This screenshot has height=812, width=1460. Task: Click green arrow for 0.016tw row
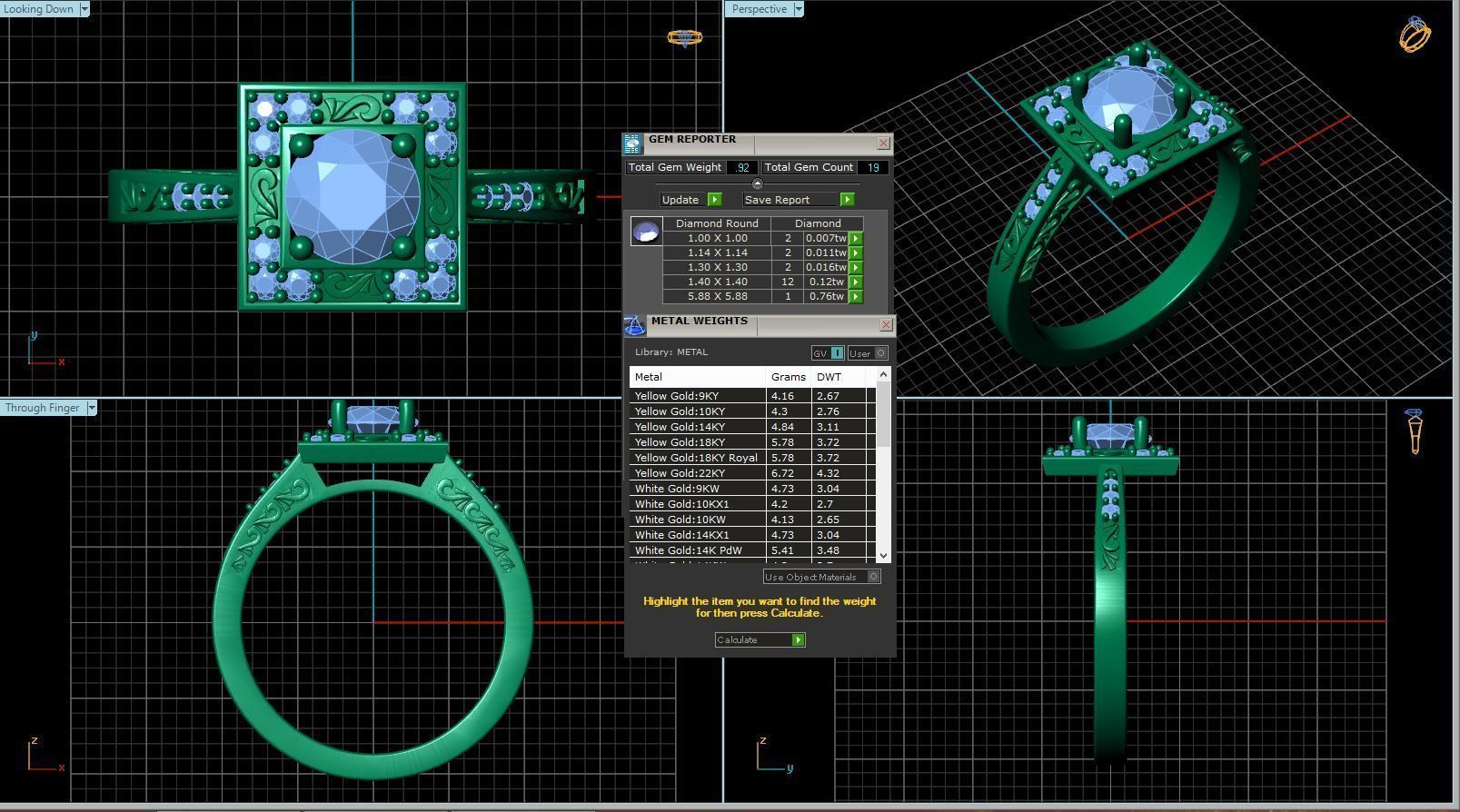tap(856, 268)
